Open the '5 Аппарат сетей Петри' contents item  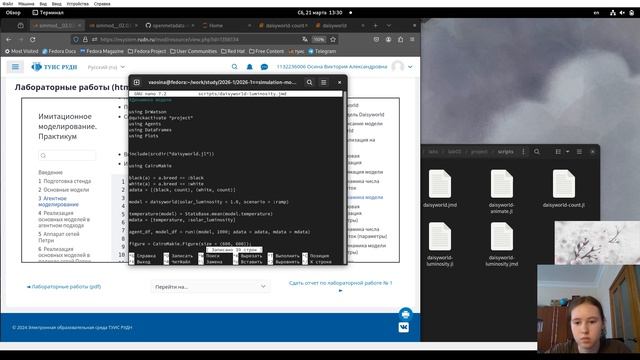pos(59,237)
